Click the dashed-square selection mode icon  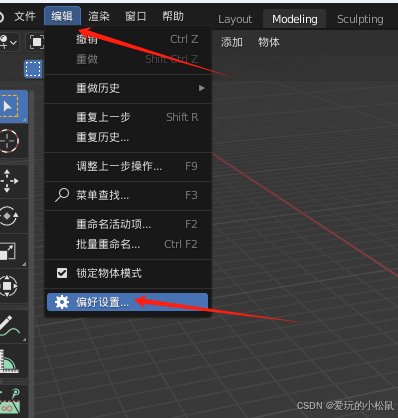coord(33,69)
